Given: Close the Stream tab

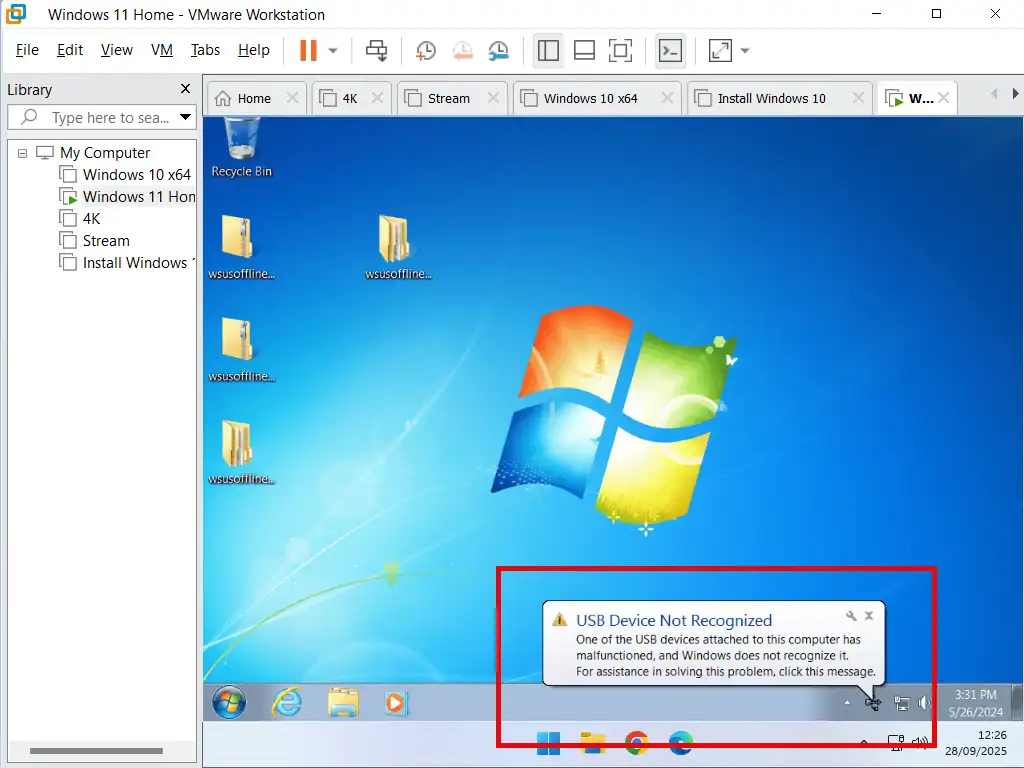Looking at the screenshot, I should click(493, 98).
